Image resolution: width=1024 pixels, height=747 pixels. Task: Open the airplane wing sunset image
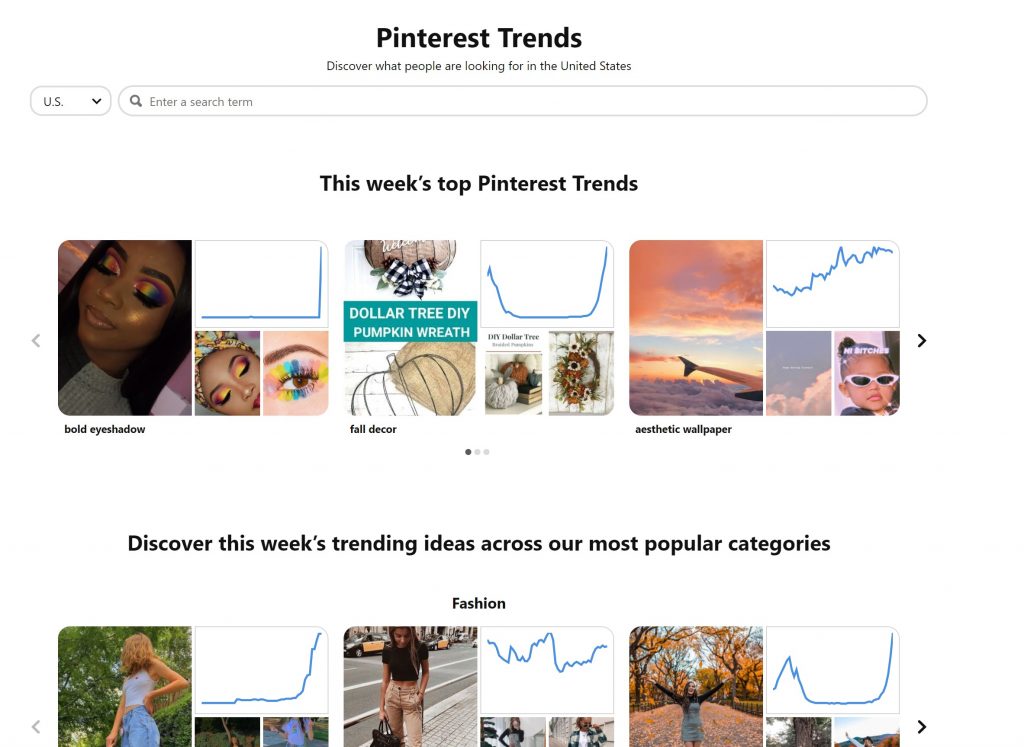click(696, 328)
